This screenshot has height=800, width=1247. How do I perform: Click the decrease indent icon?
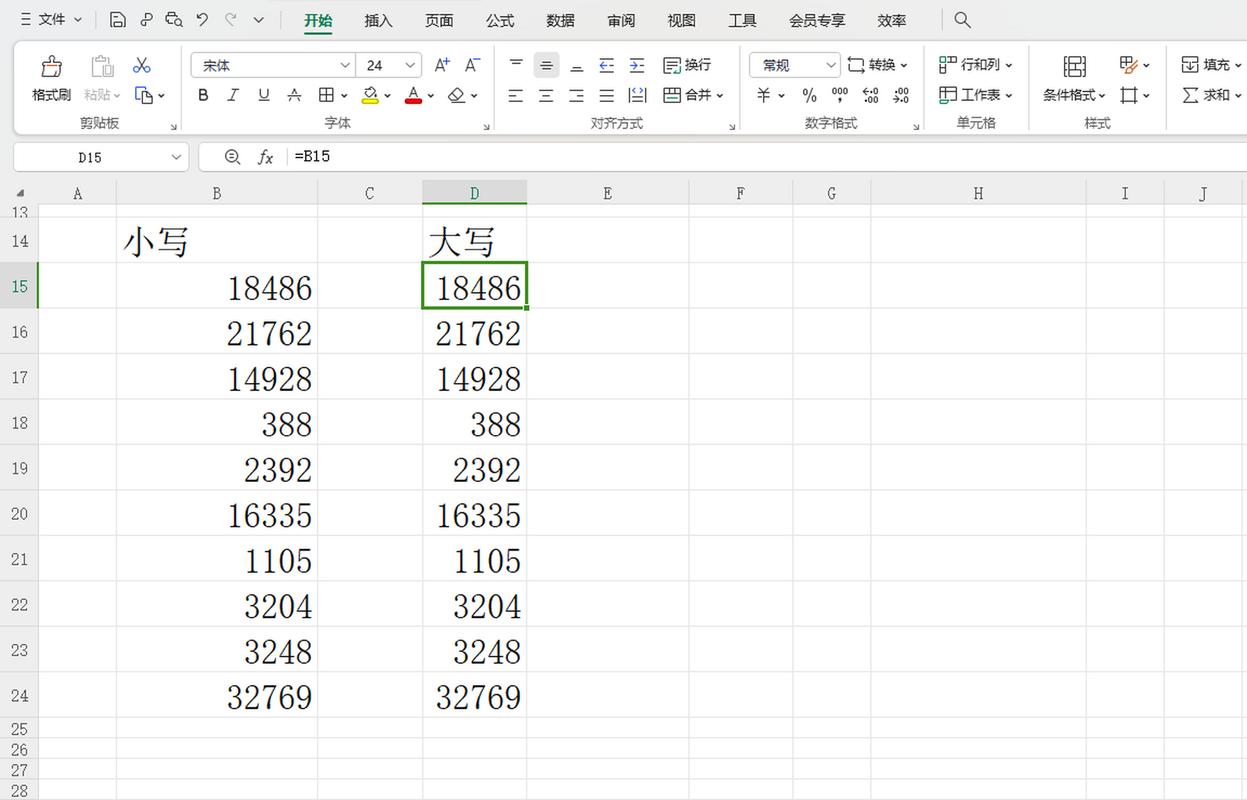pos(606,65)
